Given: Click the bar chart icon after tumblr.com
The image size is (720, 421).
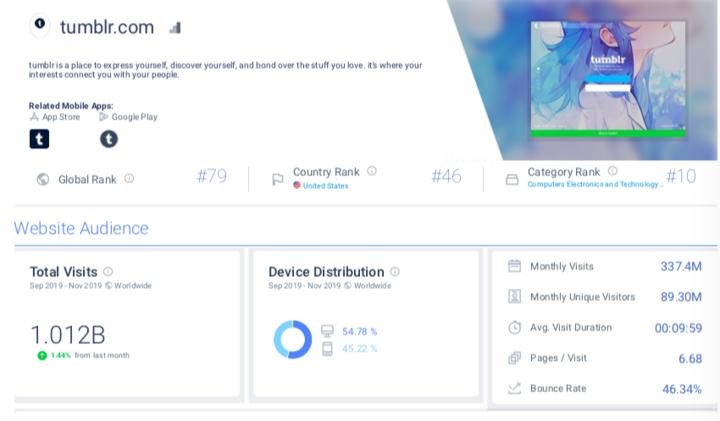Looking at the screenshot, I should coord(175,28).
